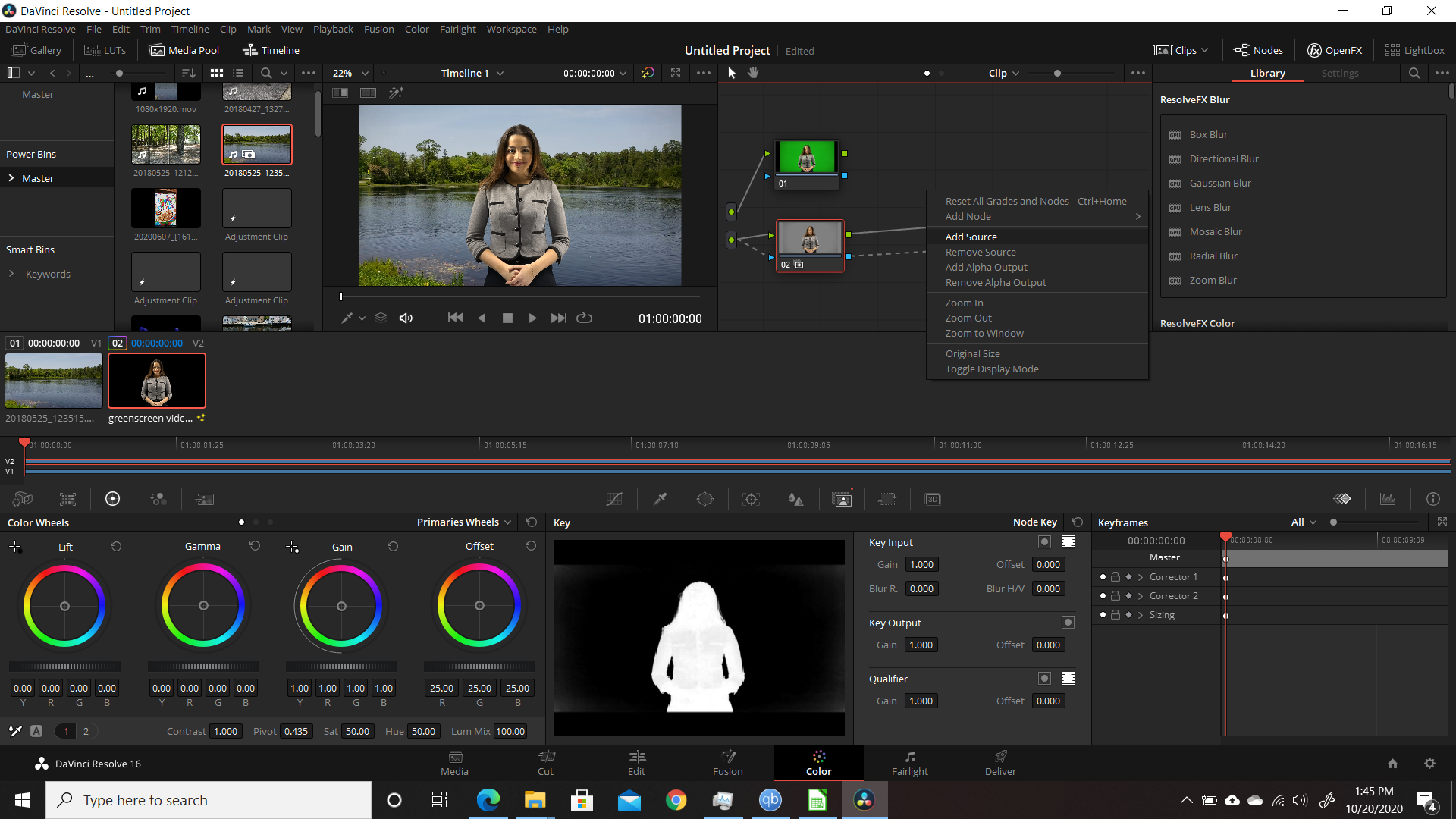1456x819 pixels.
Task: Click the Project Settings gear icon
Action: 1429,764
